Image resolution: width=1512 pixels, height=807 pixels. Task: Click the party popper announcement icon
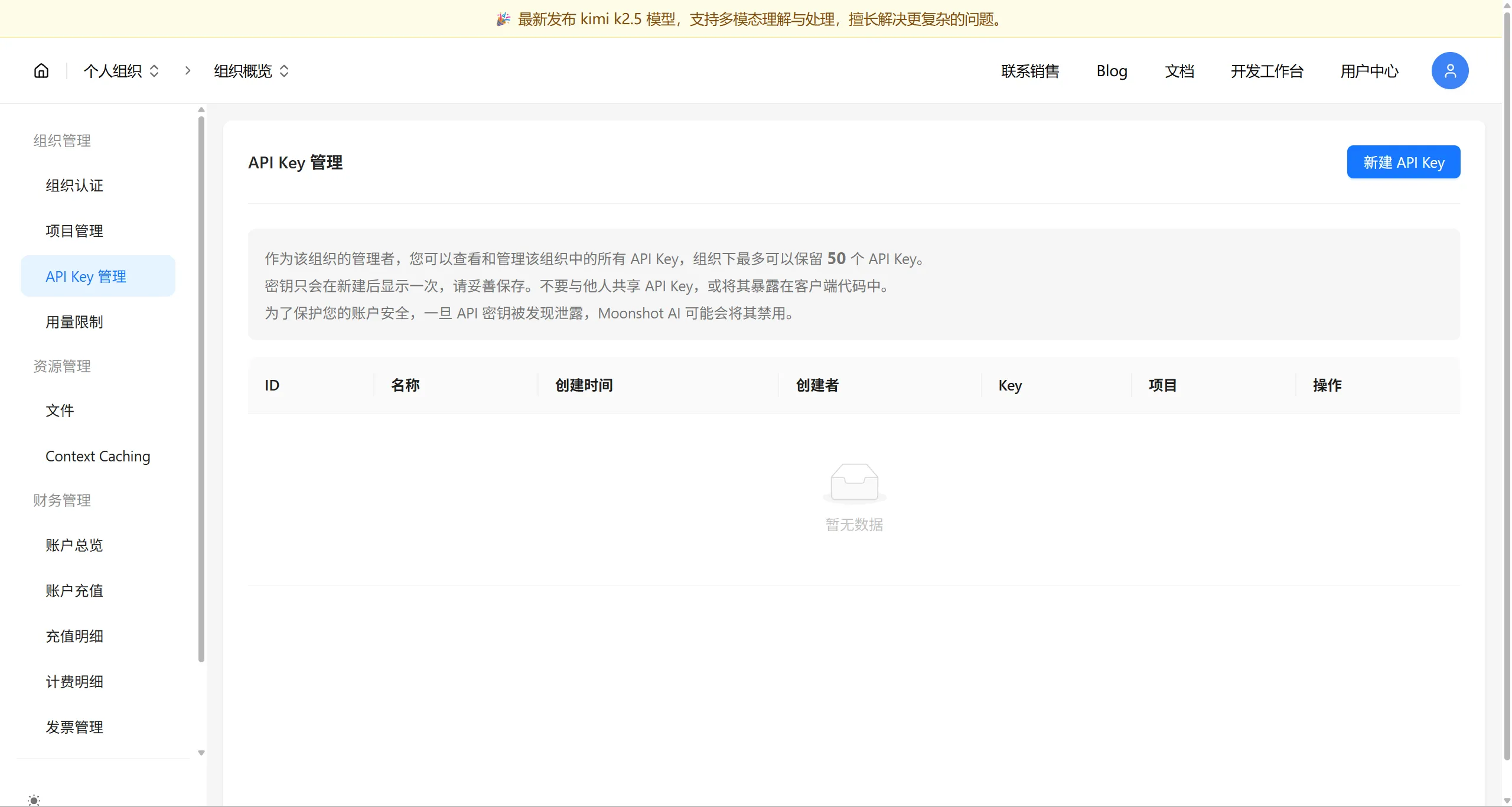503,19
